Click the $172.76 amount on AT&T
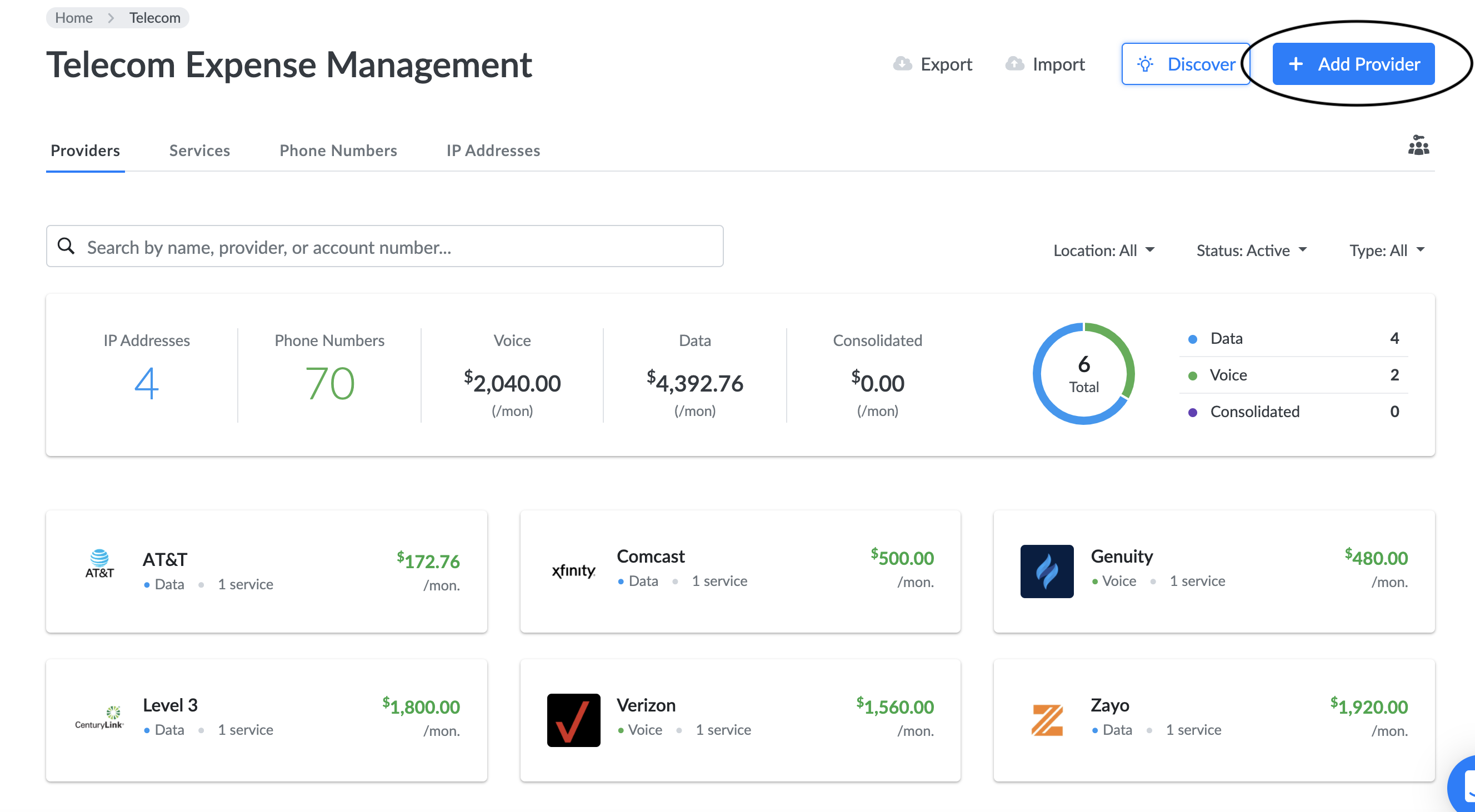The height and width of the screenshot is (812, 1475). pyautogui.click(x=428, y=560)
